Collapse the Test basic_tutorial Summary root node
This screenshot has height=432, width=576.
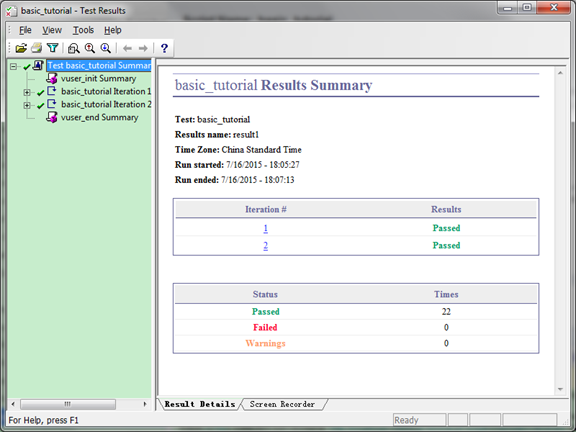coord(14,66)
